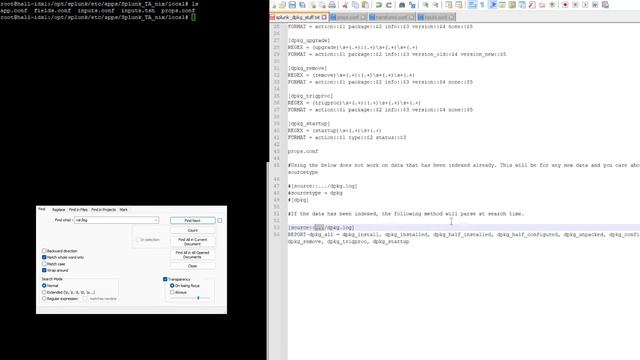Image resolution: width=640 pixels, height=360 pixels.
Task: Click the Save Recorded Macro icon
Action: [605, 5]
